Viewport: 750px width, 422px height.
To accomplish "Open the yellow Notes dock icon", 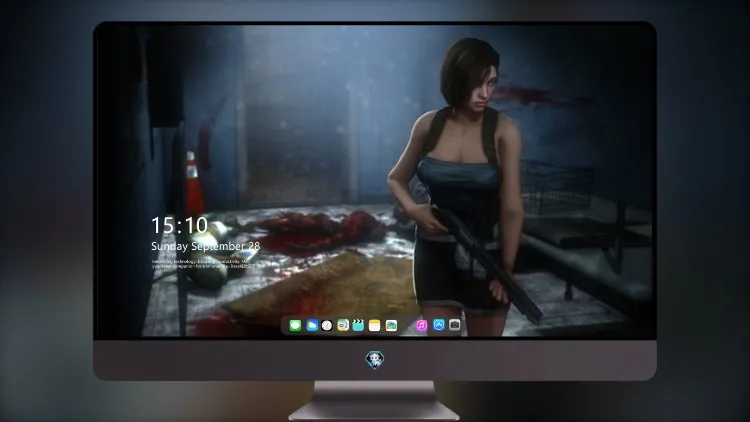I will click(375, 325).
